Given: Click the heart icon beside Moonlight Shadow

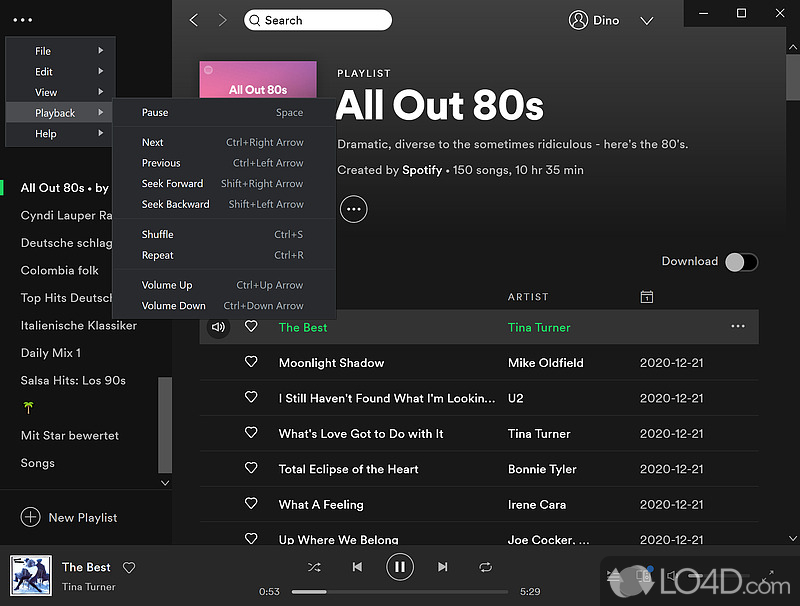Looking at the screenshot, I should click(251, 362).
